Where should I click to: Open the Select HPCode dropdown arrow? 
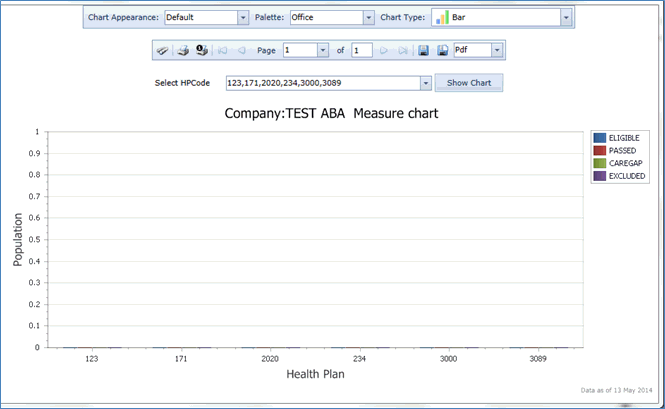coord(426,83)
